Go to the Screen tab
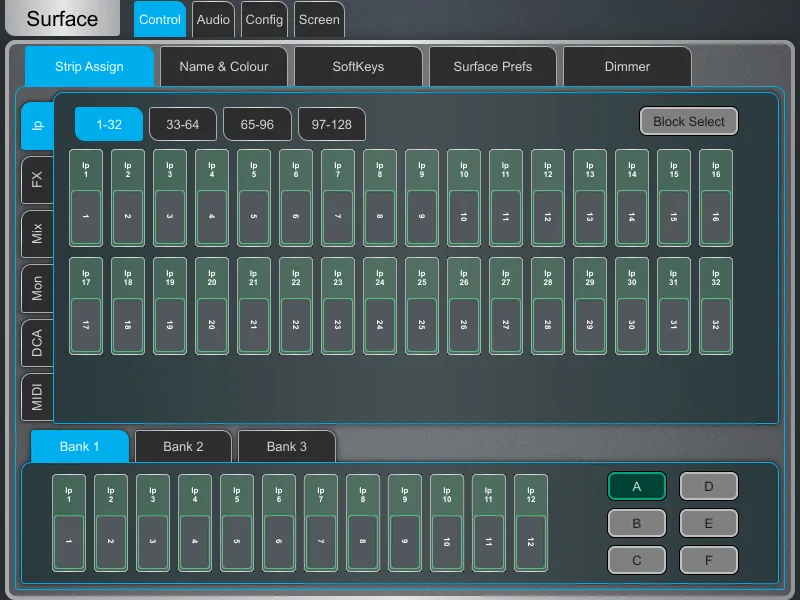 click(x=319, y=19)
